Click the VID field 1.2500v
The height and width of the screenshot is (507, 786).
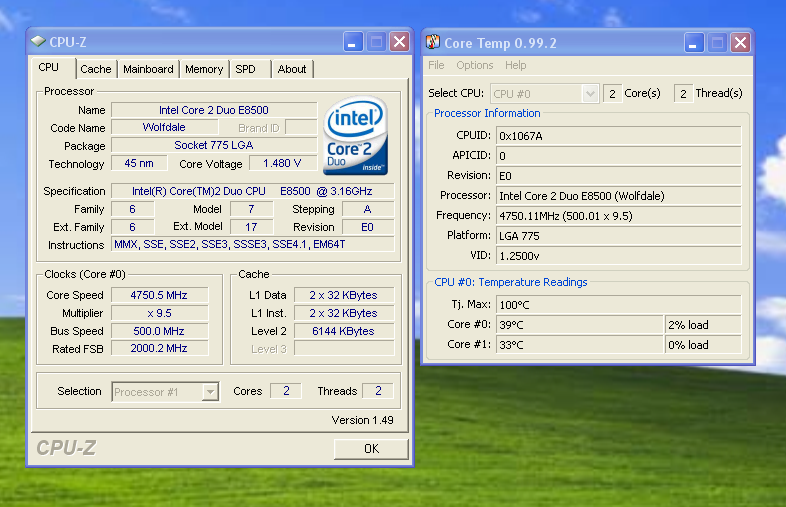pos(619,256)
